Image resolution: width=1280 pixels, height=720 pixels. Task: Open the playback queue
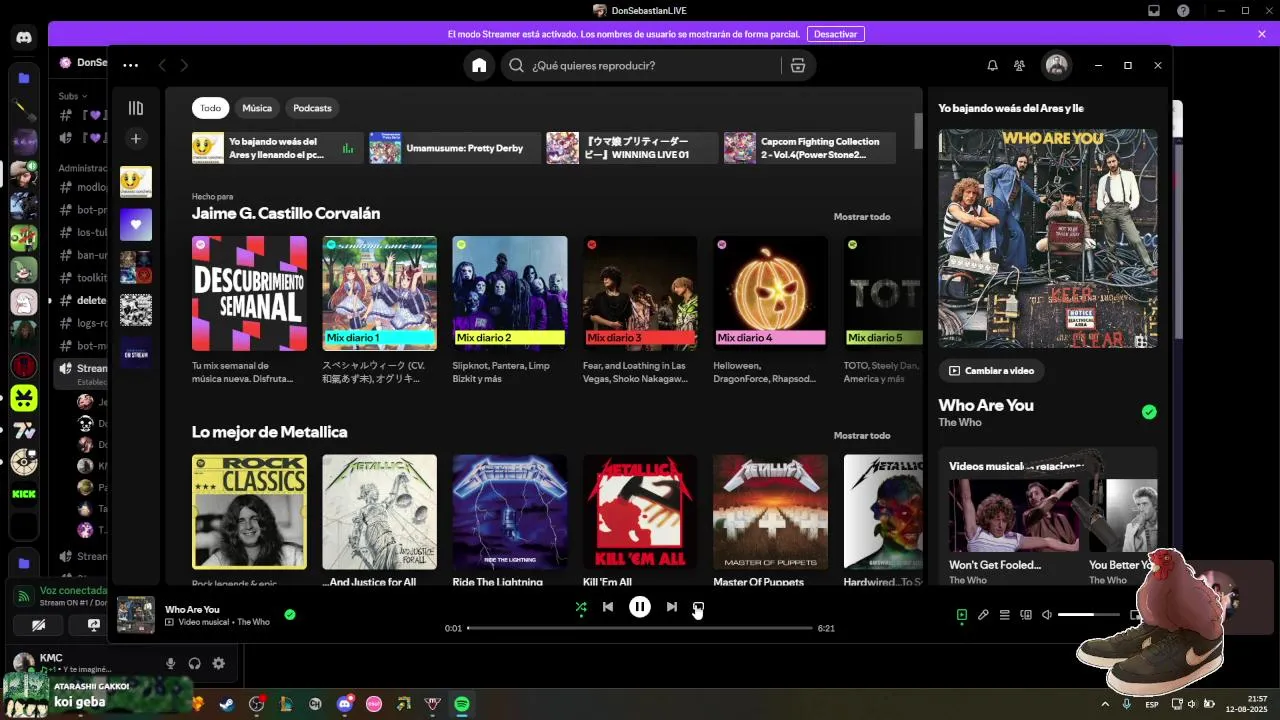click(1005, 615)
